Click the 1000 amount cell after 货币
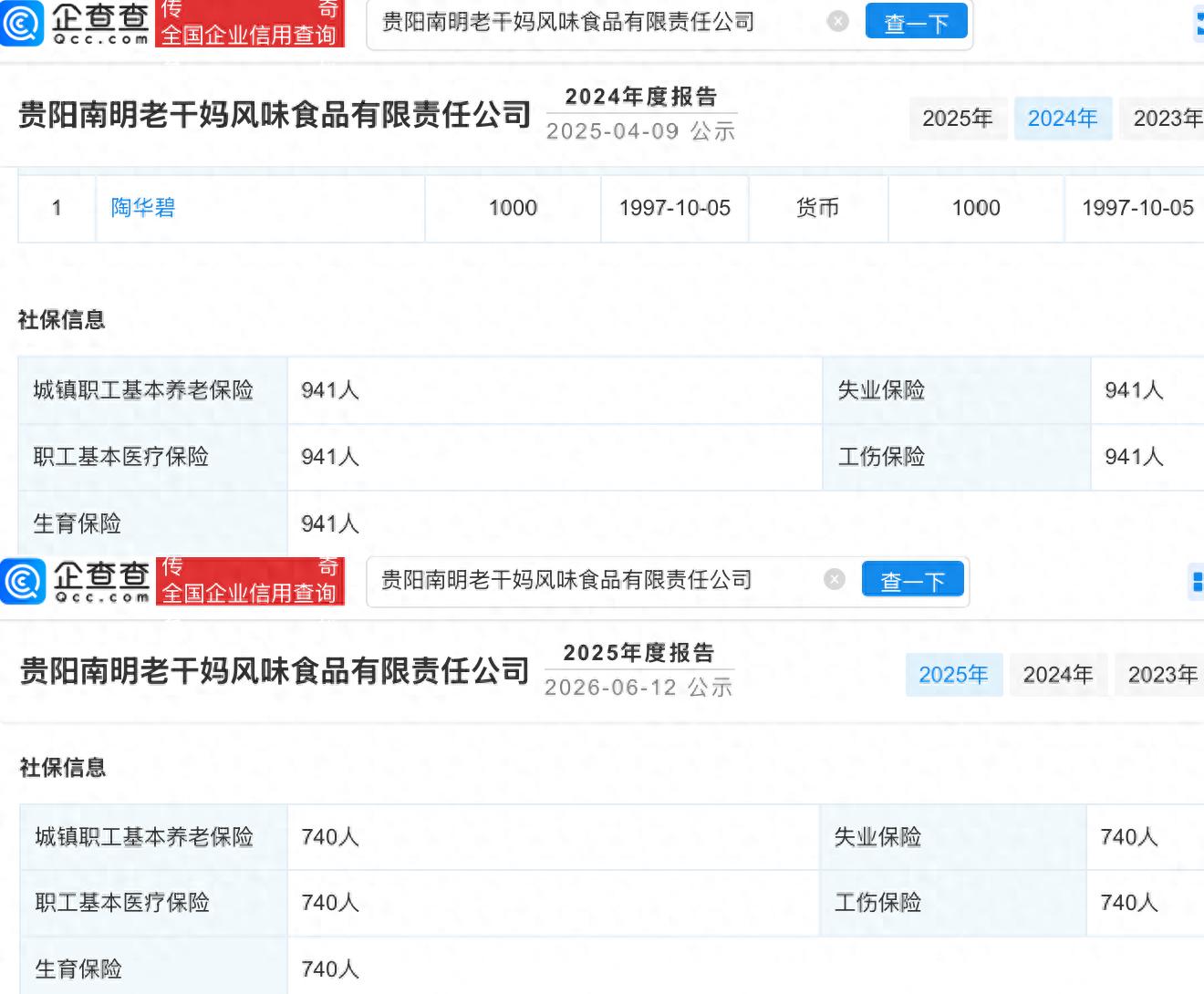1204x994 pixels. 976,208
